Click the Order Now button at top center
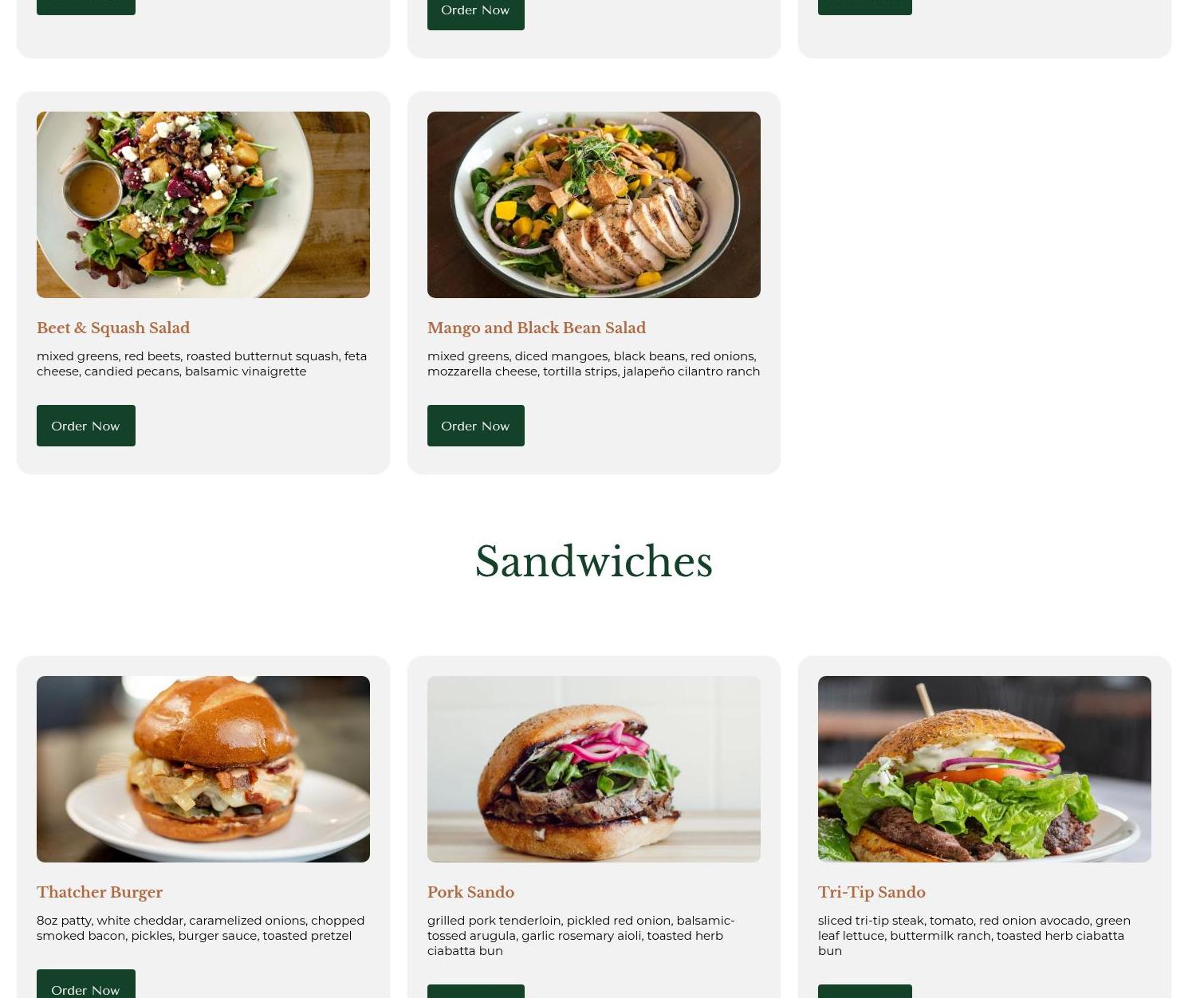This screenshot has height=998, width=1204. click(x=475, y=11)
